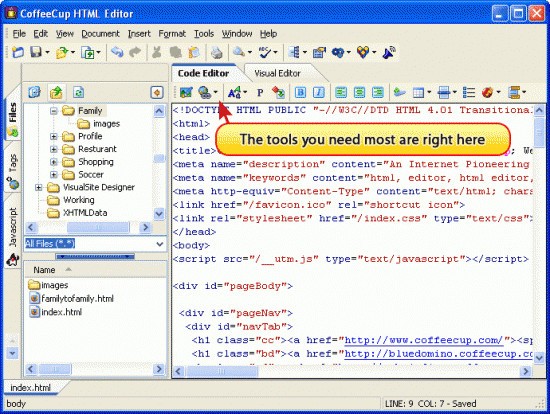Click the Insert Link globe icon
Viewport: 550px width, 414px height.
[204, 92]
